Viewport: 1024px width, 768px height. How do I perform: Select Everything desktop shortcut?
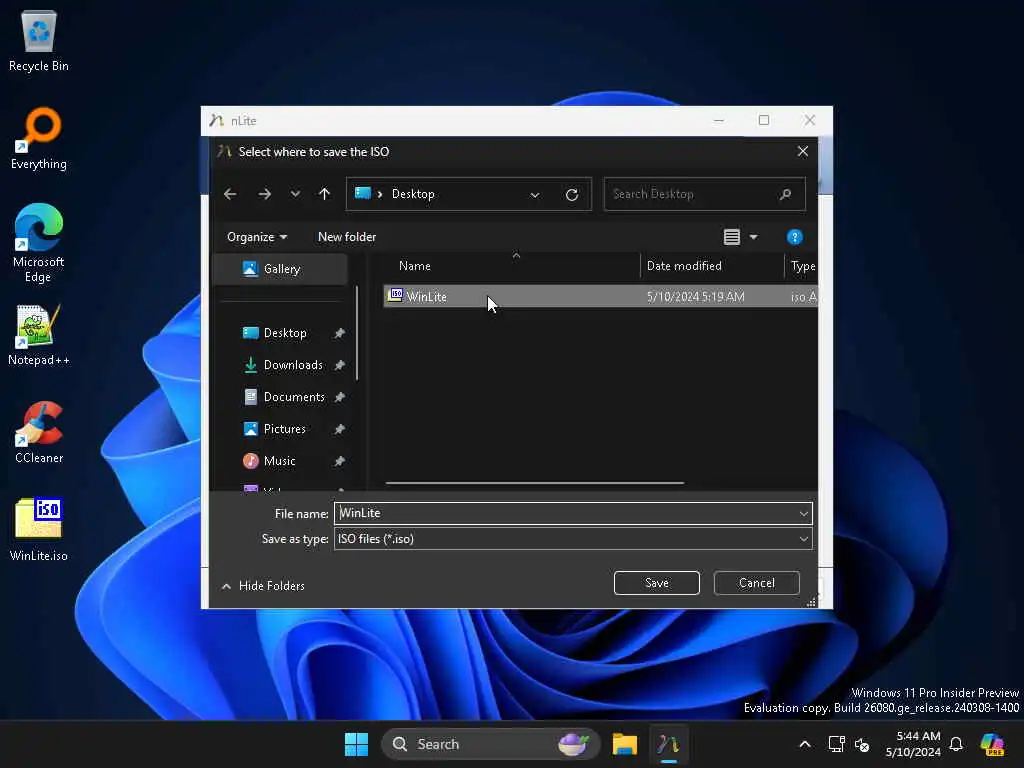[39, 138]
